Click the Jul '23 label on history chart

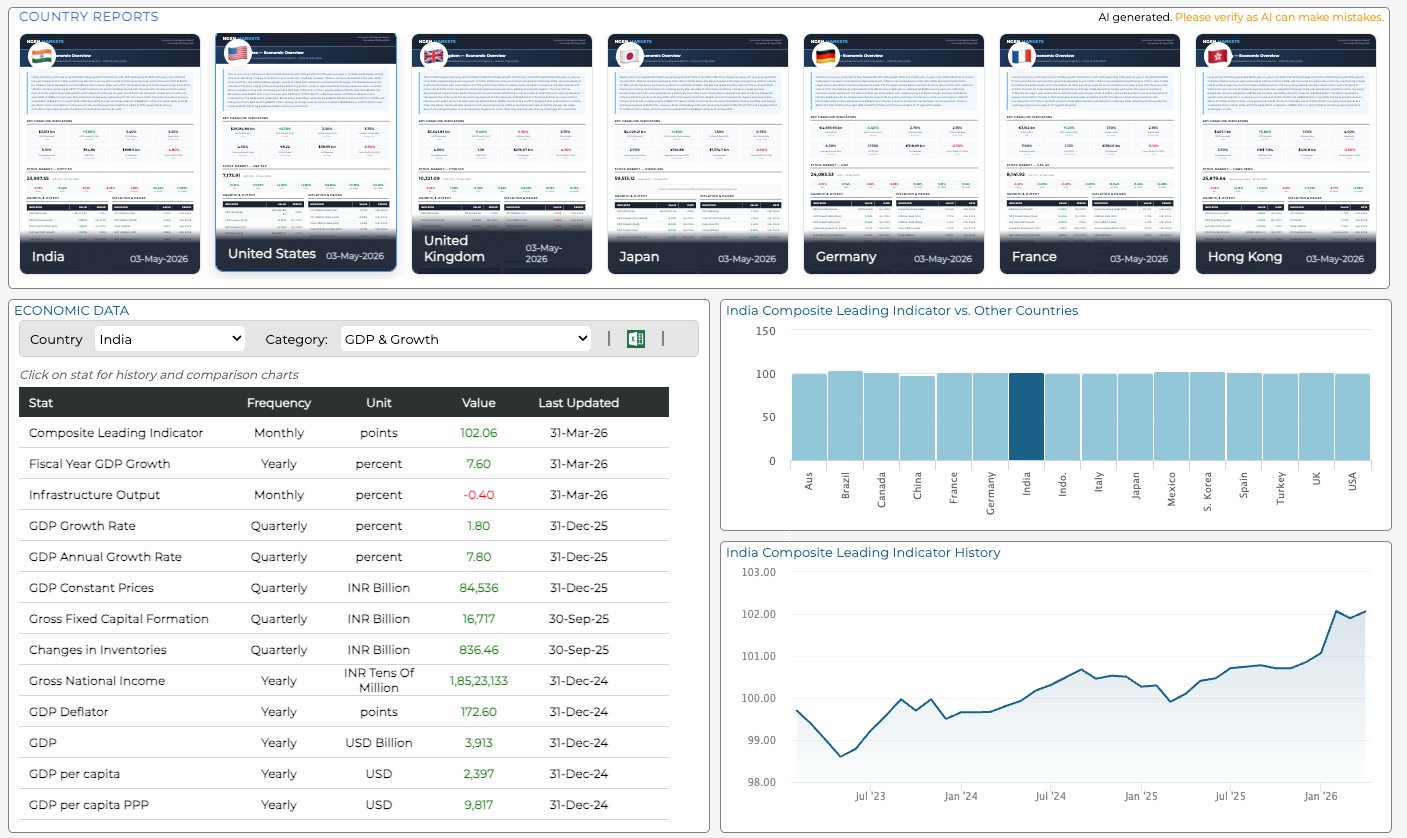click(x=871, y=796)
